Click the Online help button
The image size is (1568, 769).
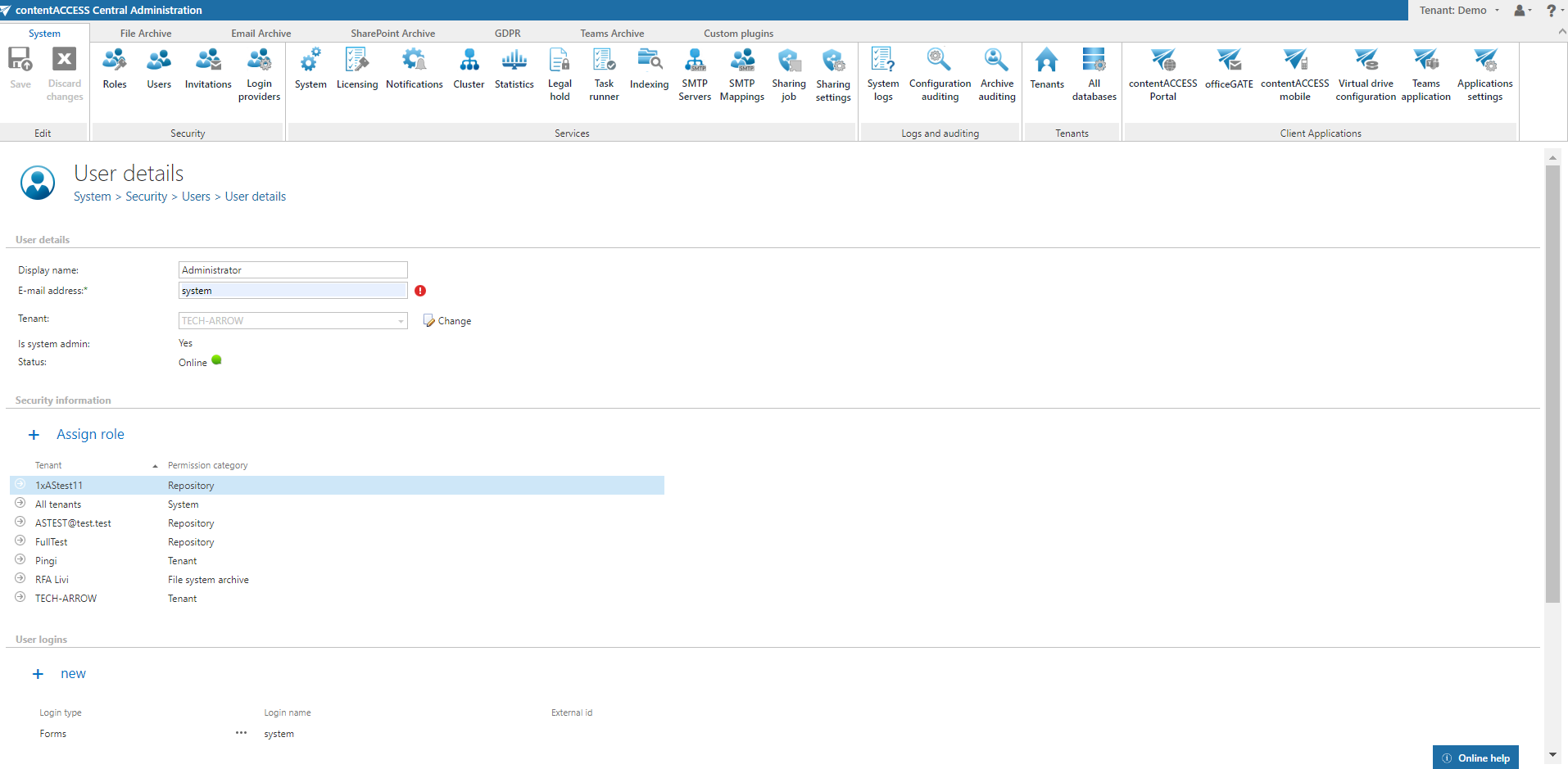(x=1475, y=758)
